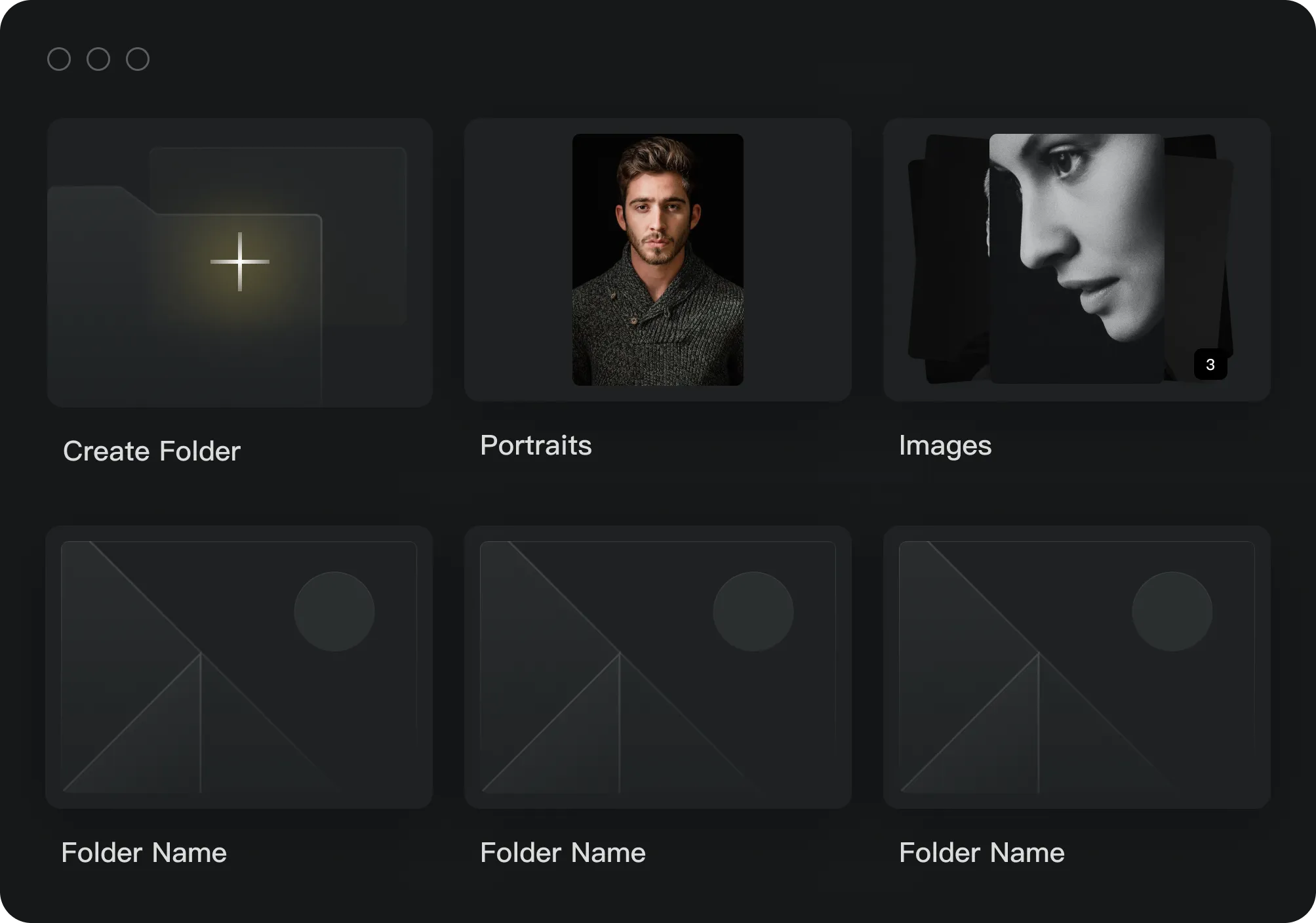Click the number 3 badge on Images folder
Image resolution: width=1316 pixels, height=923 pixels.
tap(1210, 365)
